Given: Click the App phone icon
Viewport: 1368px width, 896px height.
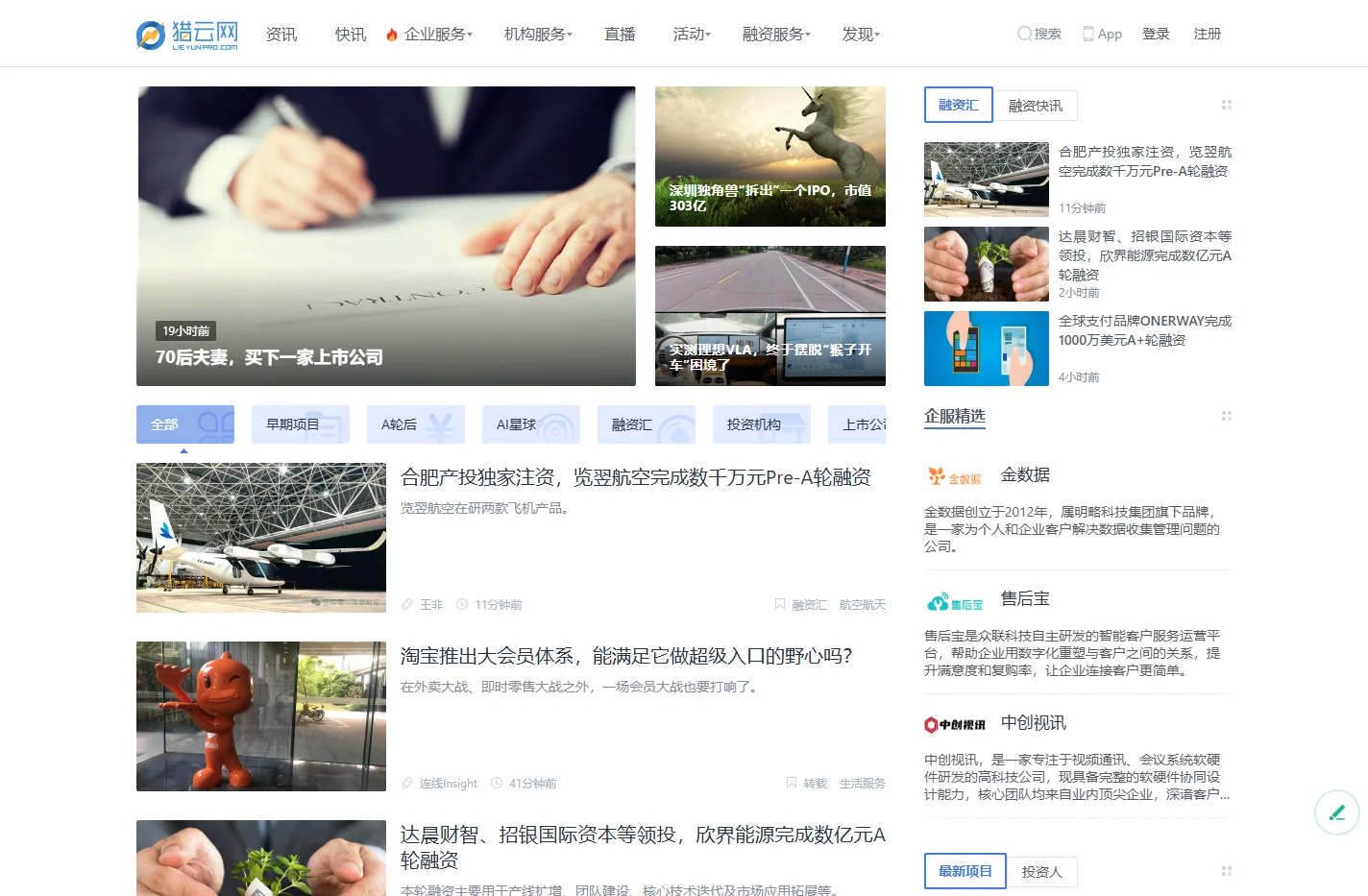Looking at the screenshot, I should pyautogui.click(x=1088, y=34).
